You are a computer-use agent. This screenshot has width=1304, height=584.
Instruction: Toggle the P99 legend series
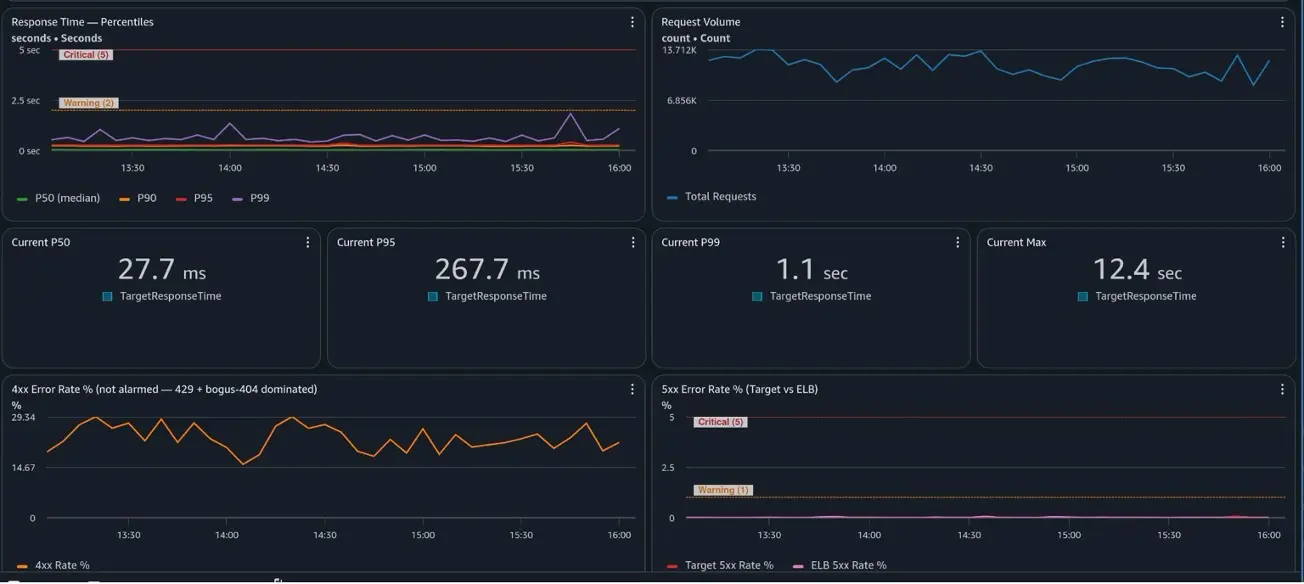click(x=251, y=198)
